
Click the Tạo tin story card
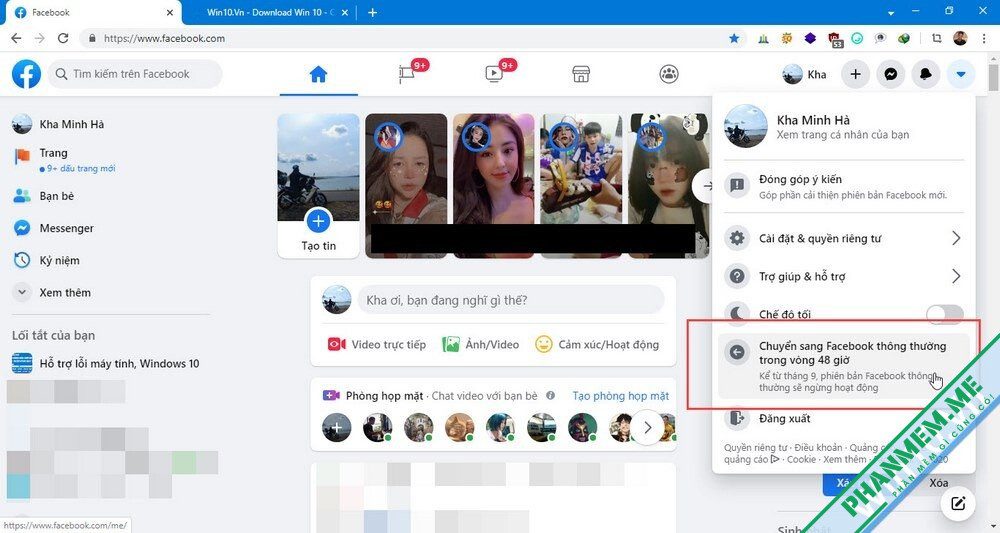point(318,186)
